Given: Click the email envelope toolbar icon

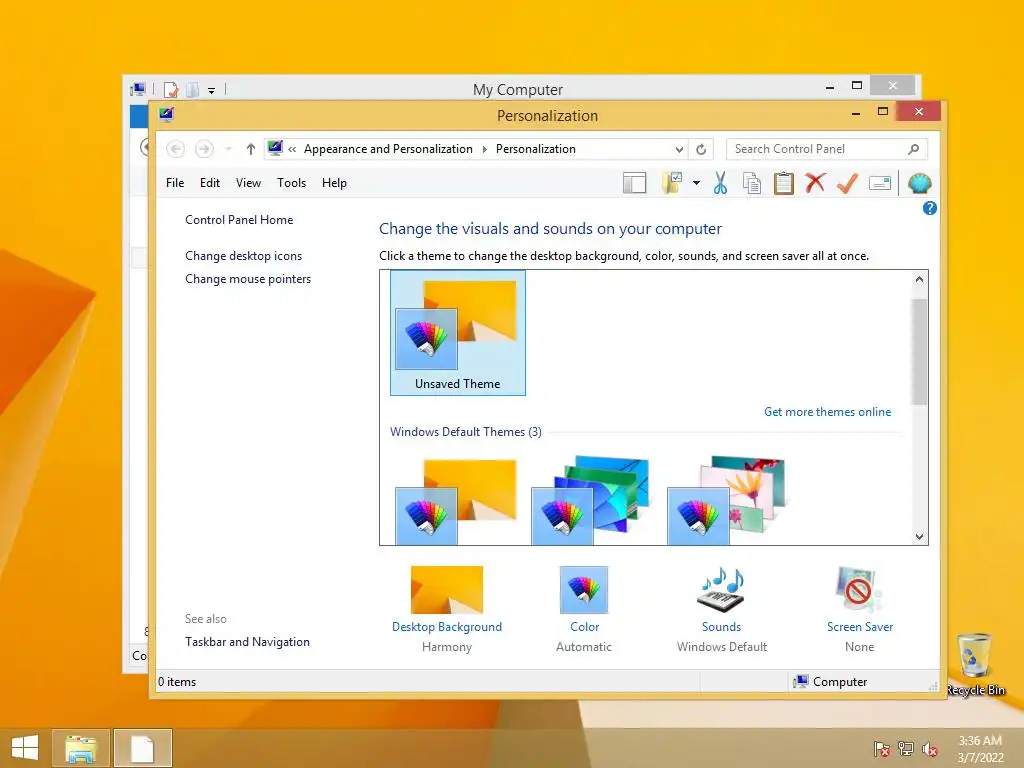Looking at the screenshot, I should (880, 184).
